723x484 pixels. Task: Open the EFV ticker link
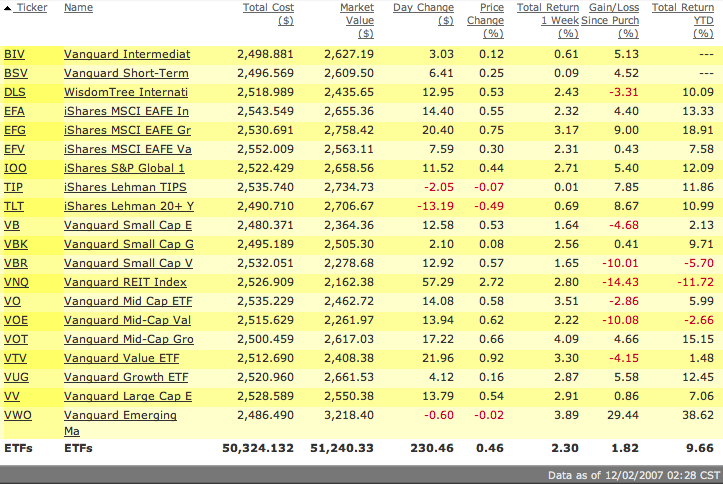pyautogui.click(x=14, y=149)
